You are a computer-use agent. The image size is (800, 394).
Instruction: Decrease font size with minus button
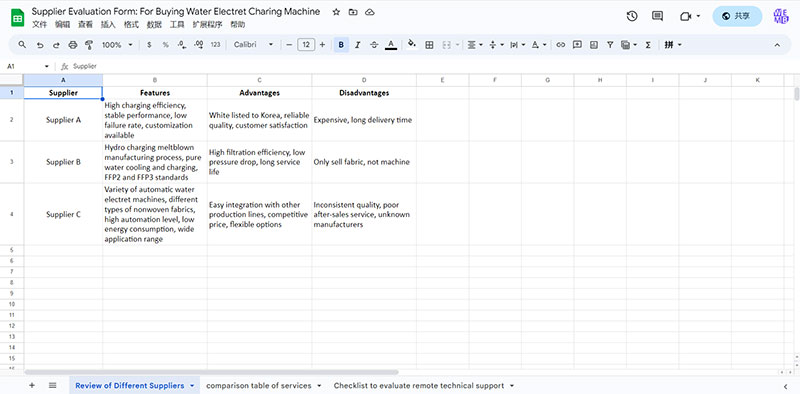[289, 45]
